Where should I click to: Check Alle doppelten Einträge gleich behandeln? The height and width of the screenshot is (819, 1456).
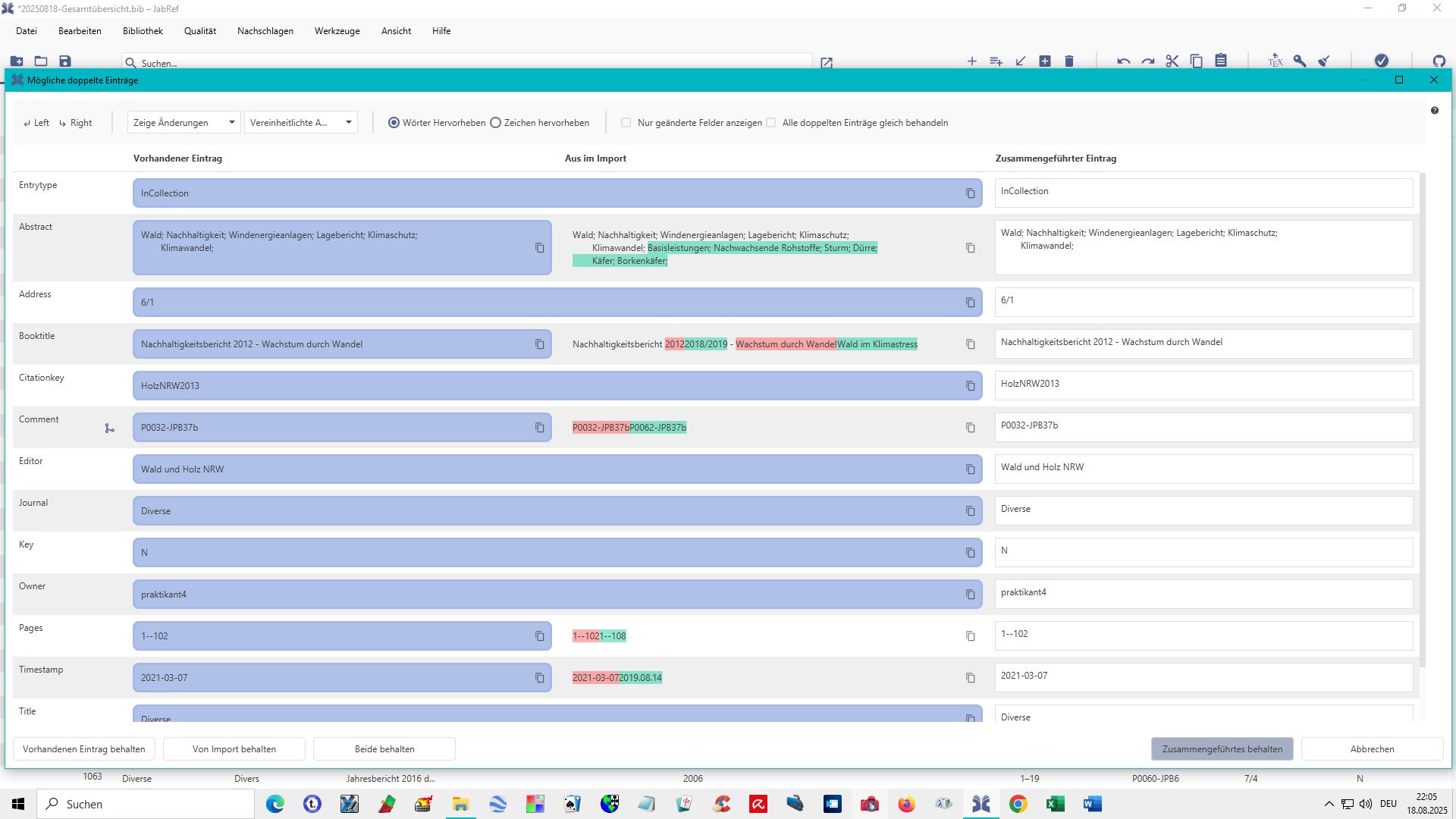tap(771, 123)
